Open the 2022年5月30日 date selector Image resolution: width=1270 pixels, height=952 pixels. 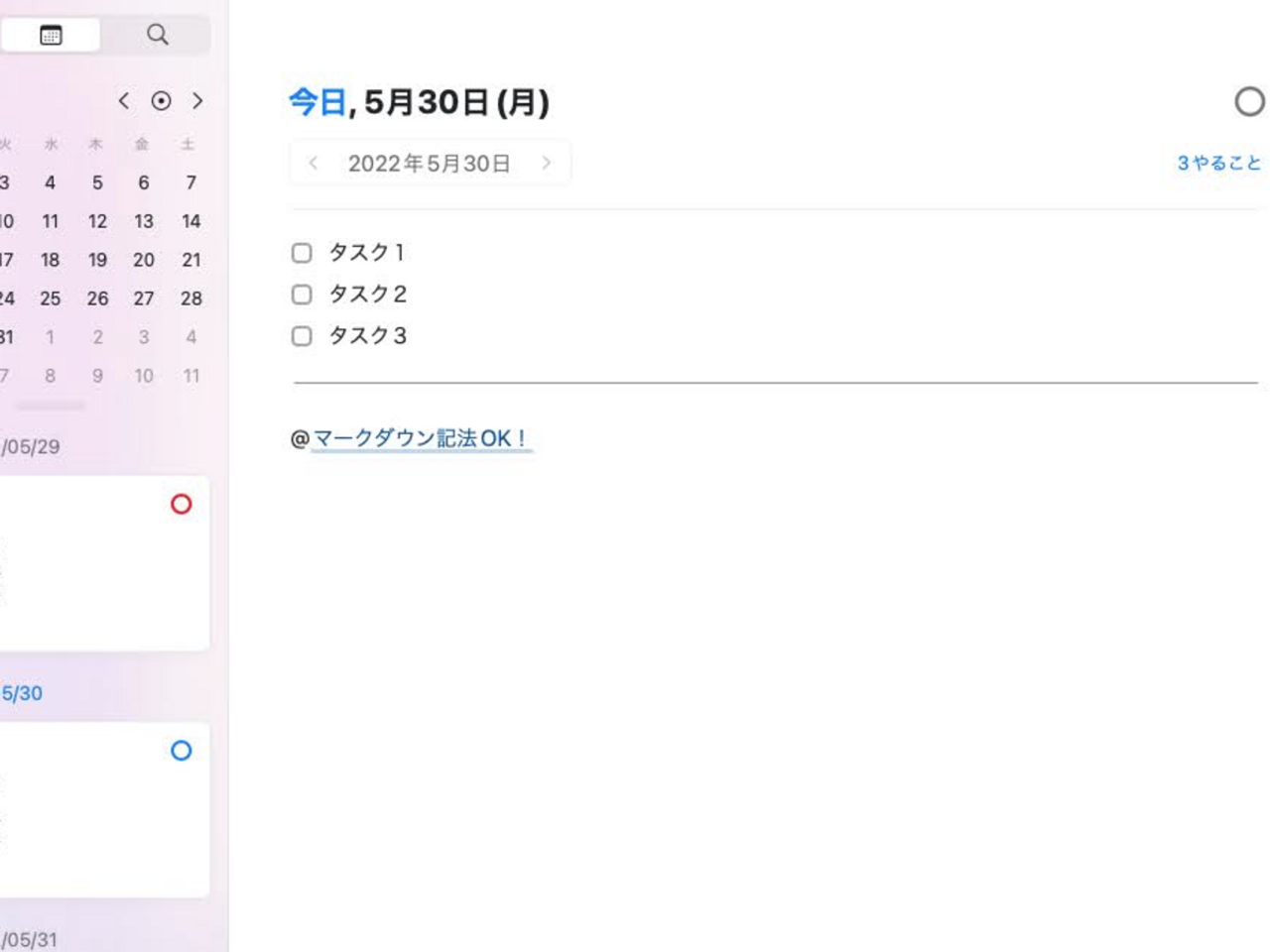[429, 164]
